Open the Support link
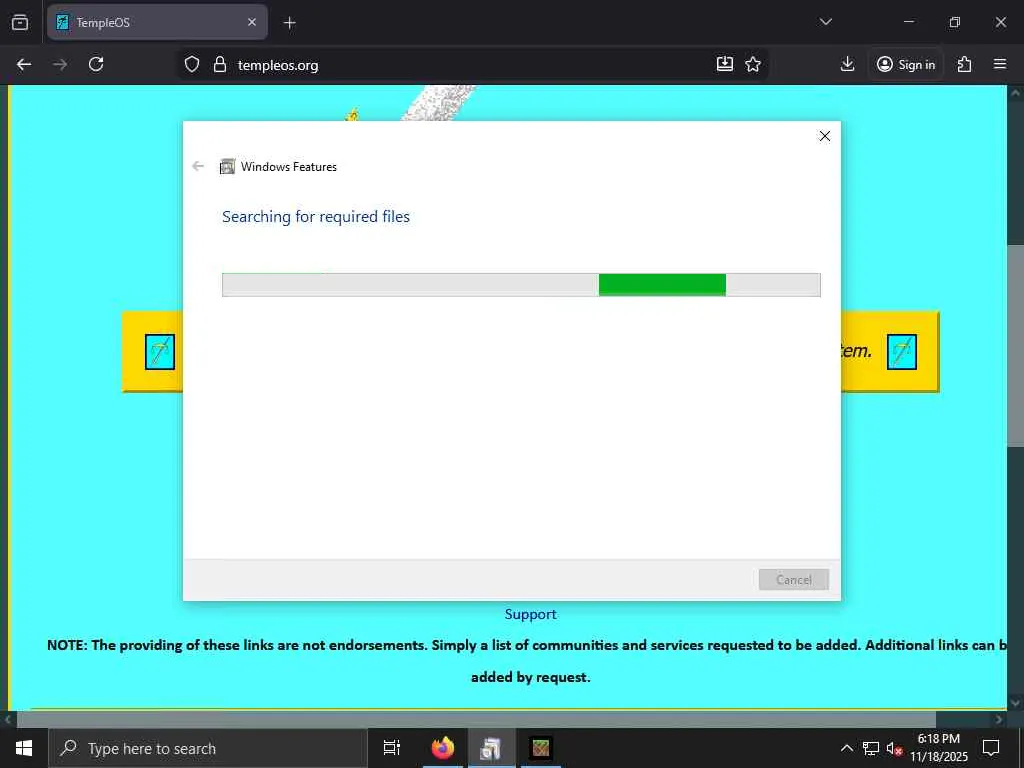The height and width of the screenshot is (768, 1024). click(530, 614)
